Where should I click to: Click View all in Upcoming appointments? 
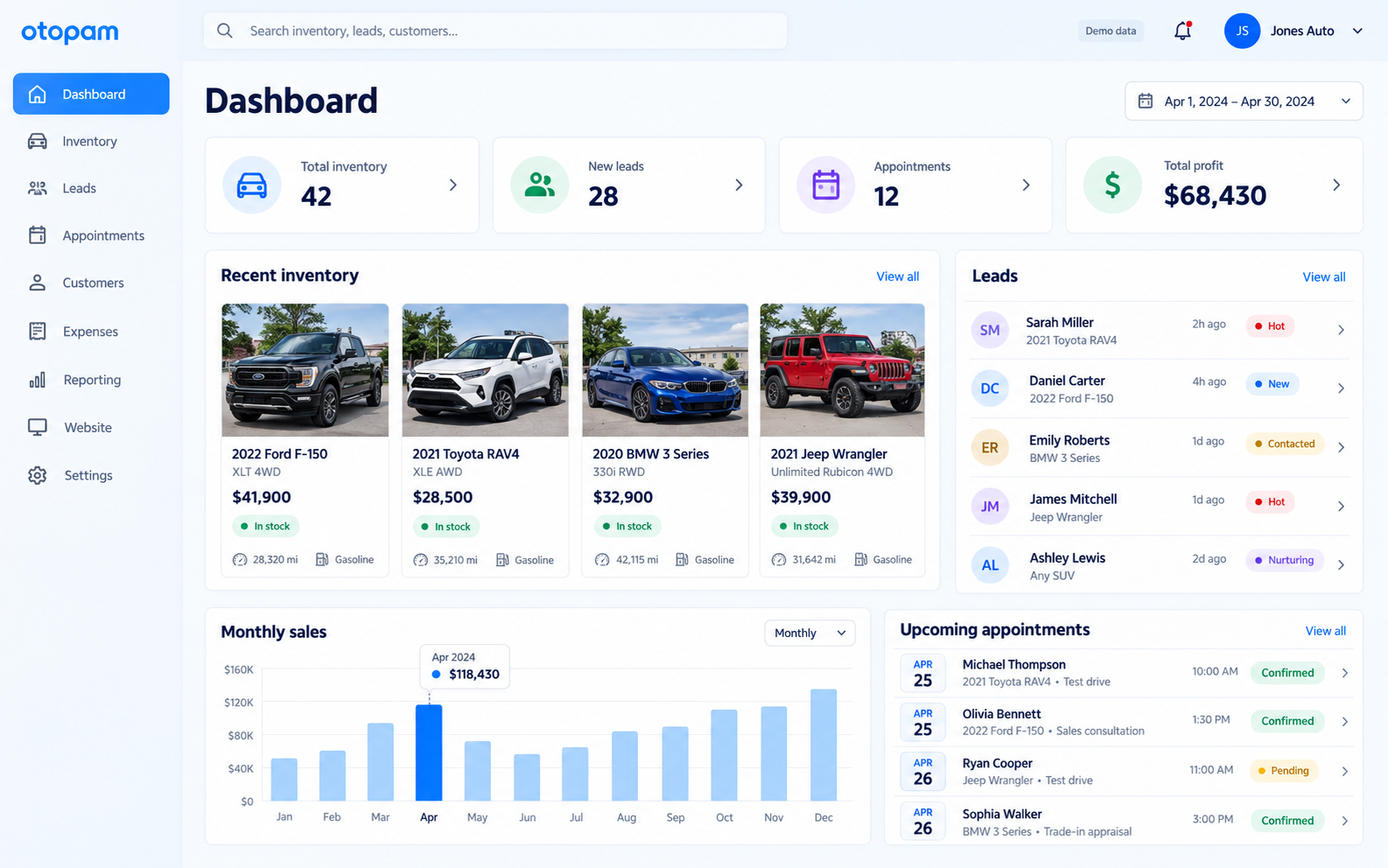(1326, 631)
